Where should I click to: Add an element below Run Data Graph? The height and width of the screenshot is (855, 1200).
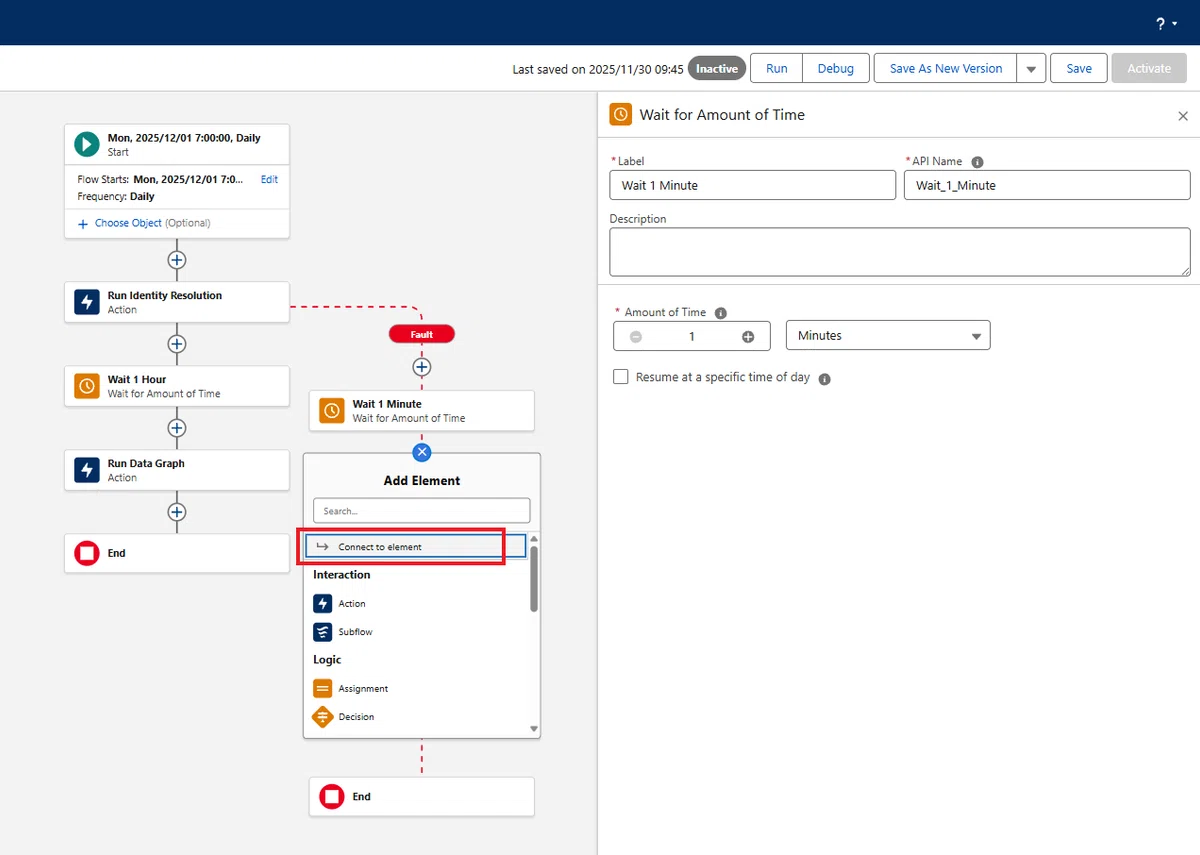coord(177,512)
